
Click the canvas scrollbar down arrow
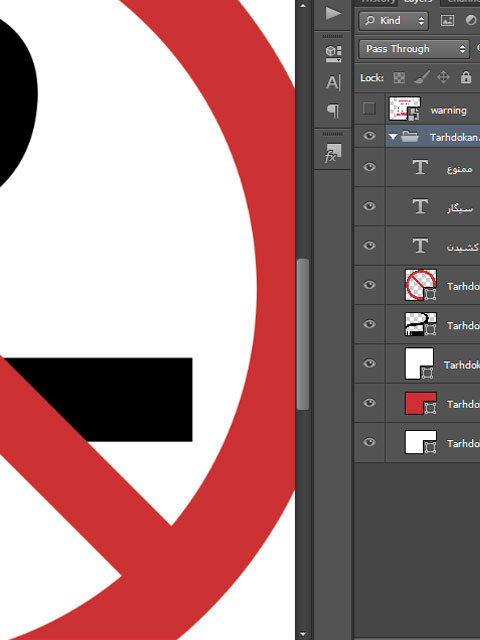[x=303, y=634]
